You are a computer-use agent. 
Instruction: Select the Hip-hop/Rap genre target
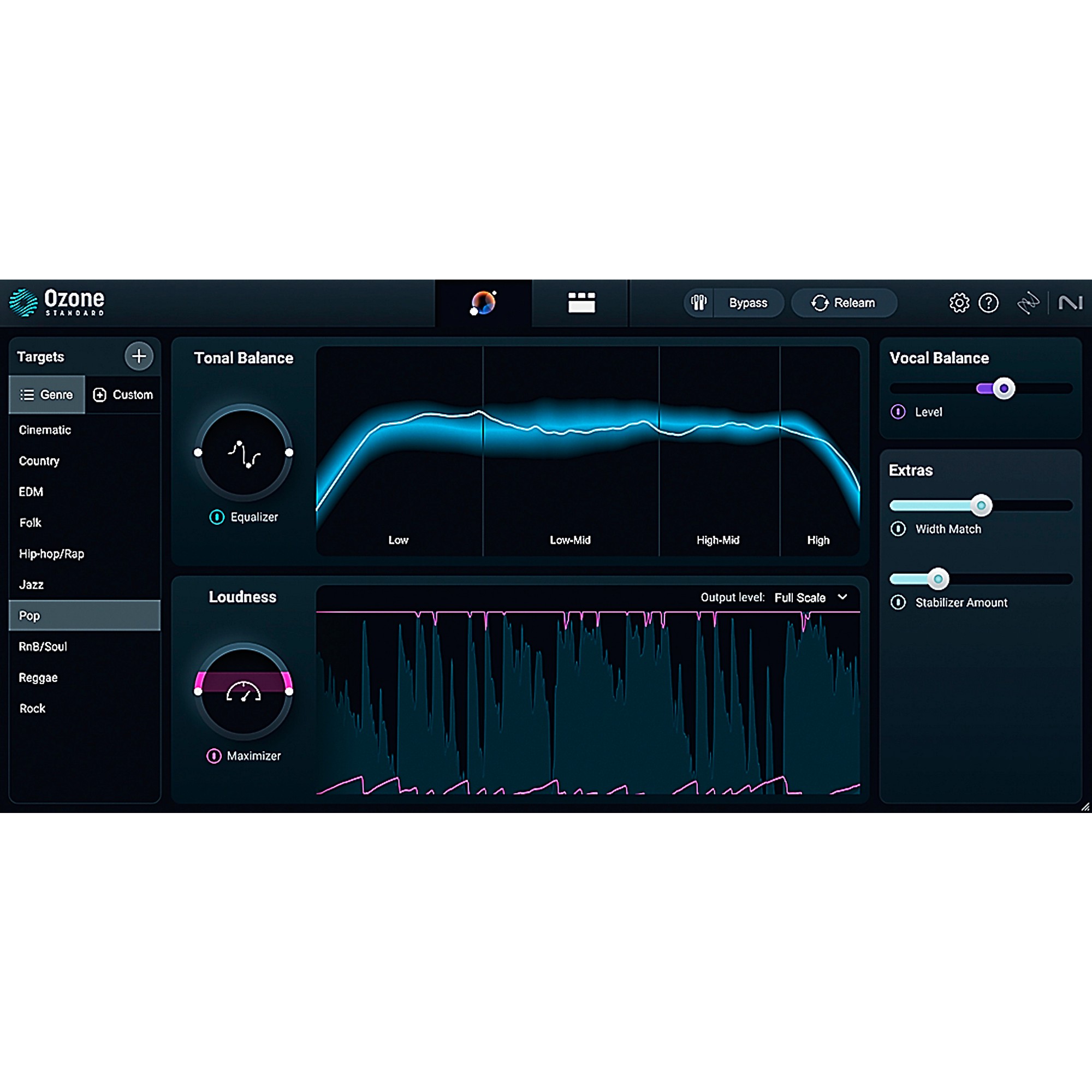[51, 554]
